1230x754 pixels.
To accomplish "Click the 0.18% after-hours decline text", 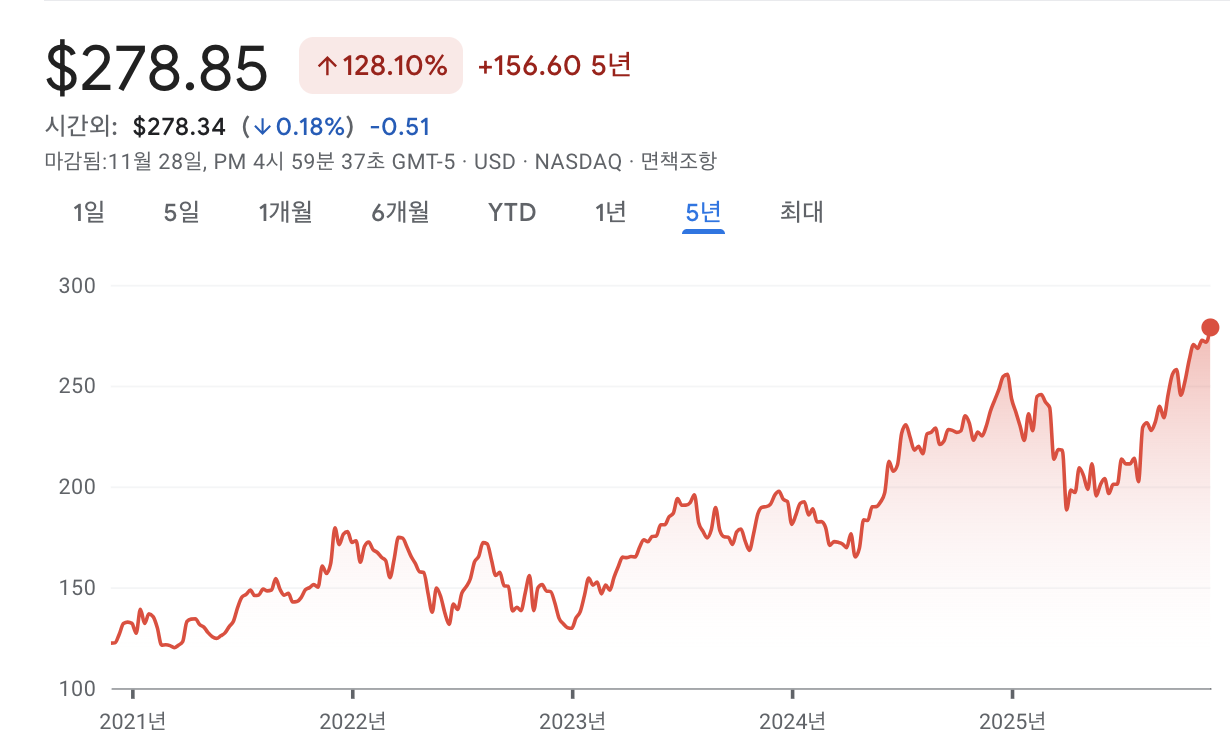I will click(x=300, y=127).
